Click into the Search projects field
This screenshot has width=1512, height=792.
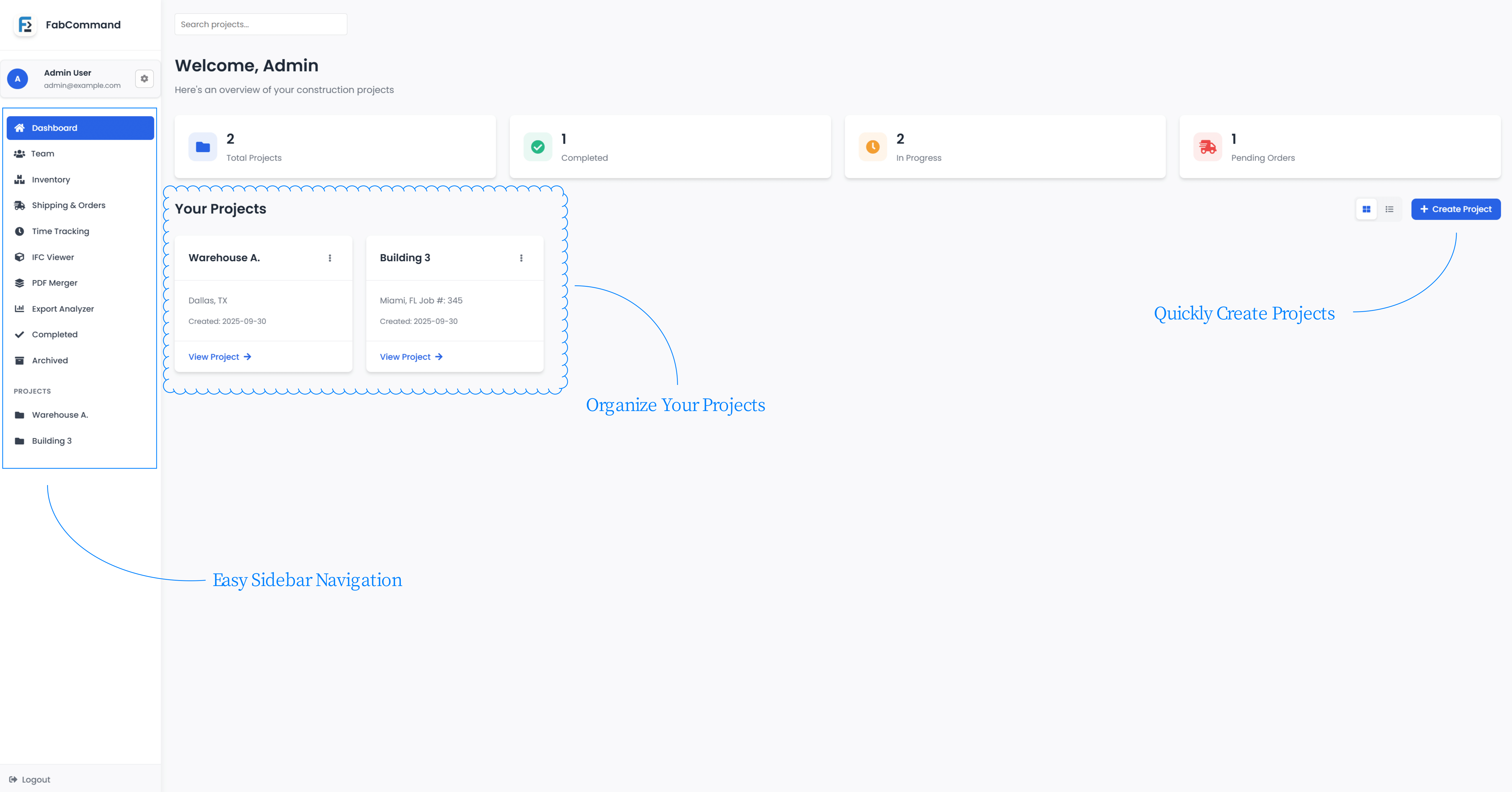[261, 25]
